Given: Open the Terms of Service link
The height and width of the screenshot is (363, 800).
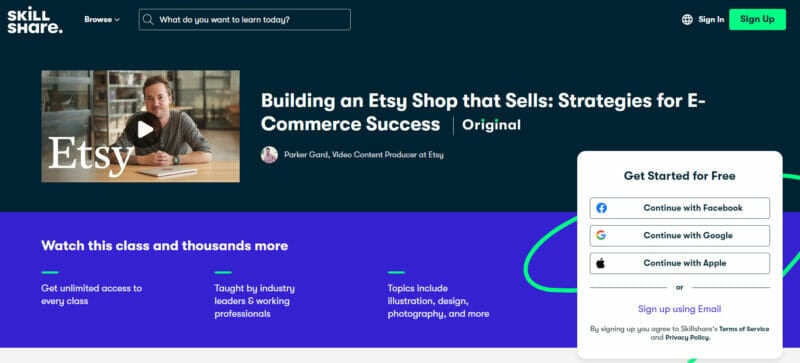Looking at the screenshot, I should tap(744, 329).
